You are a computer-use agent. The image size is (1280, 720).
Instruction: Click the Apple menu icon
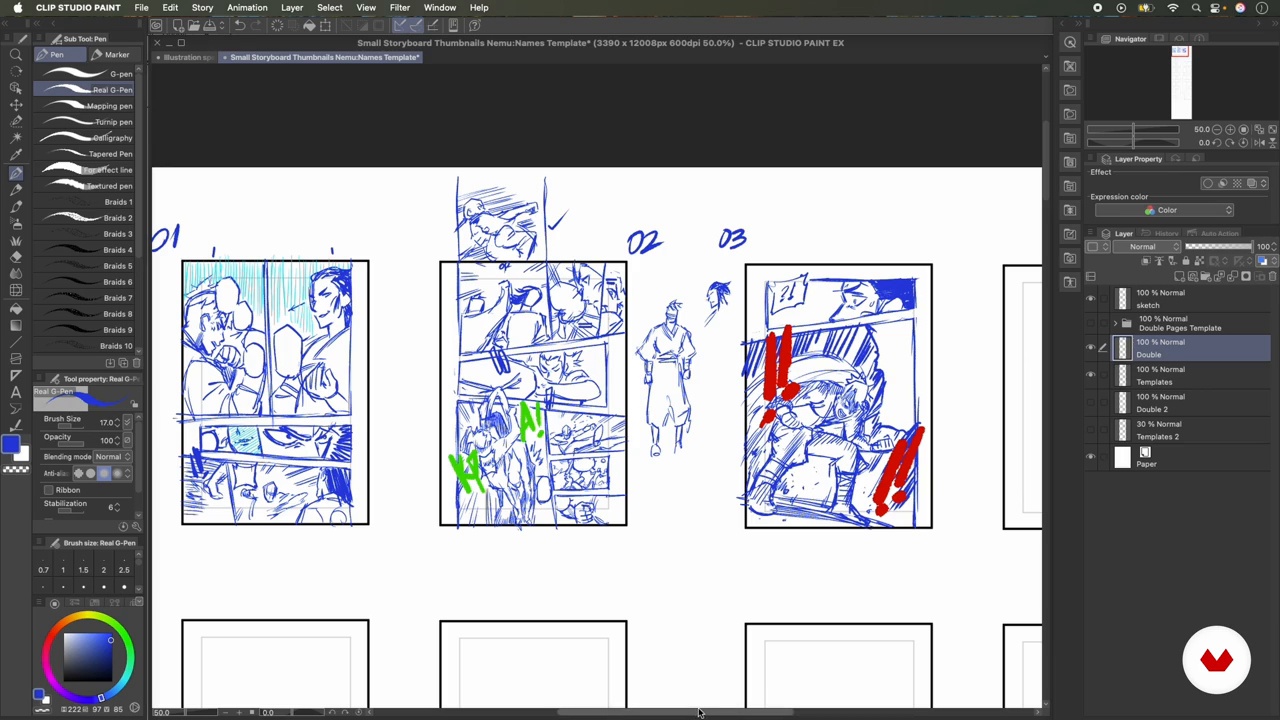click(x=16, y=8)
